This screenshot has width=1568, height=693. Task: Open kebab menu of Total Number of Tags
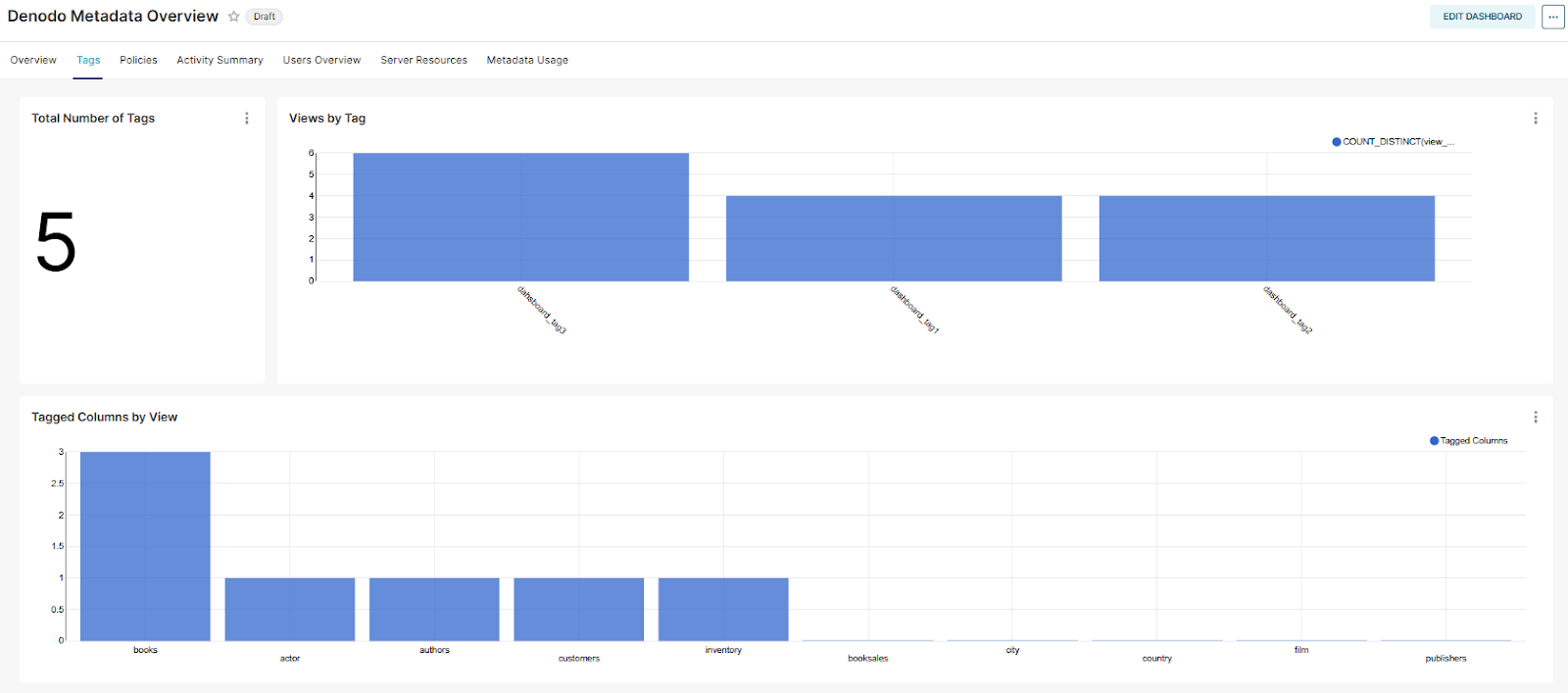(x=247, y=119)
